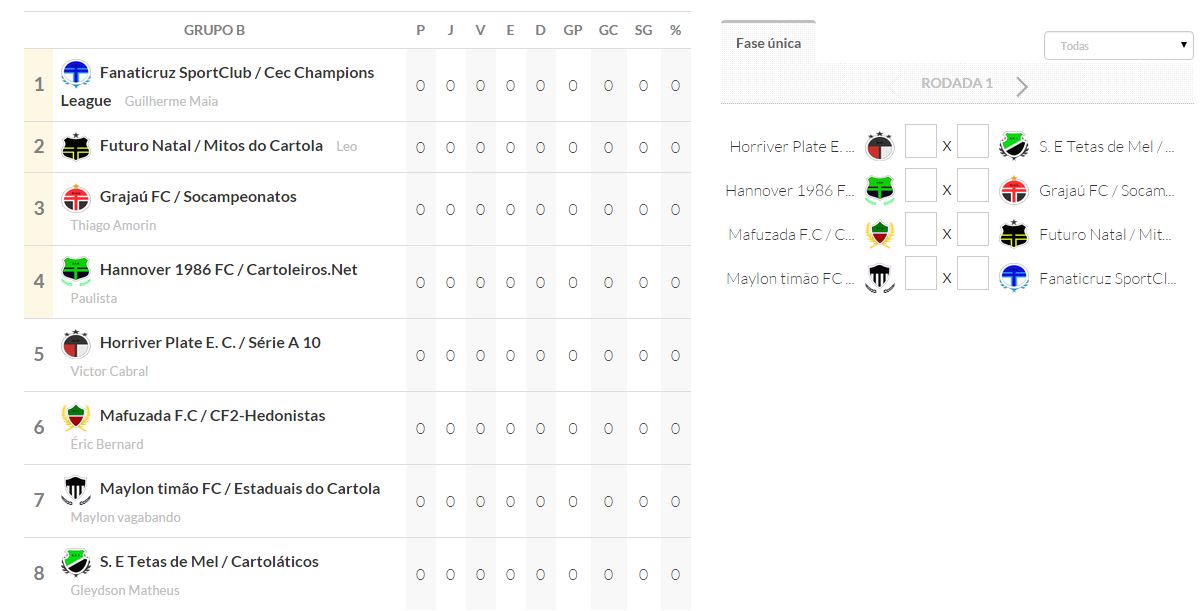This screenshot has height=611, width=1204.
Task: Go to the next rodada with right arrow
Action: point(1022,87)
